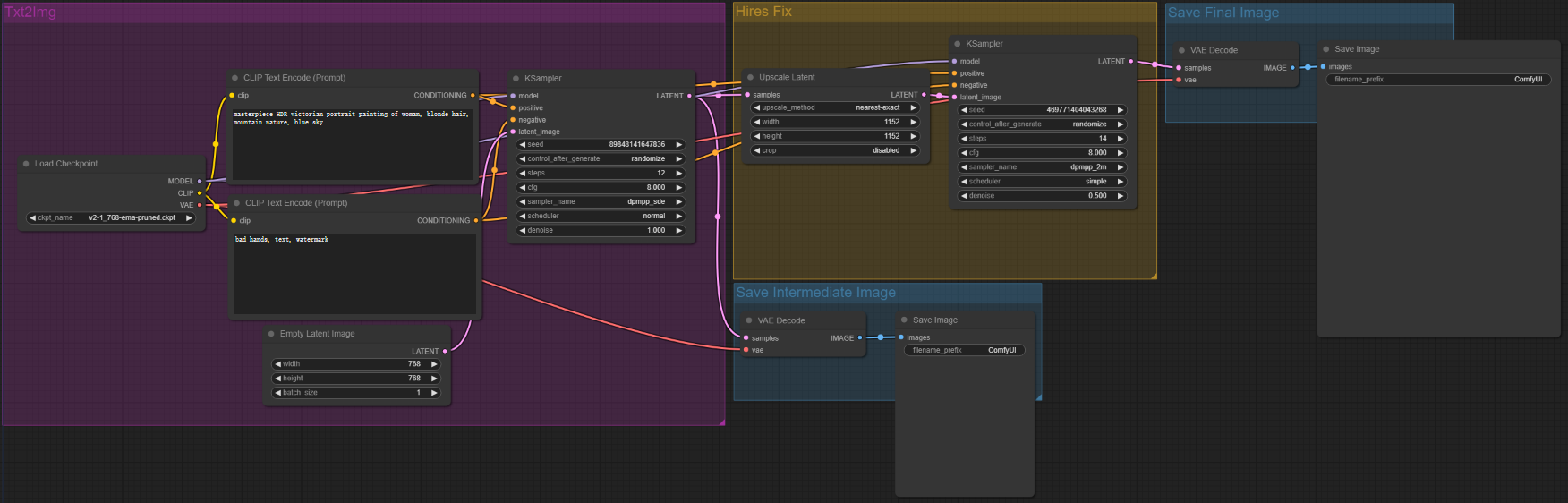Image resolution: width=1568 pixels, height=503 pixels.
Task: Change the scheduler set to simple
Action: pos(1042,182)
